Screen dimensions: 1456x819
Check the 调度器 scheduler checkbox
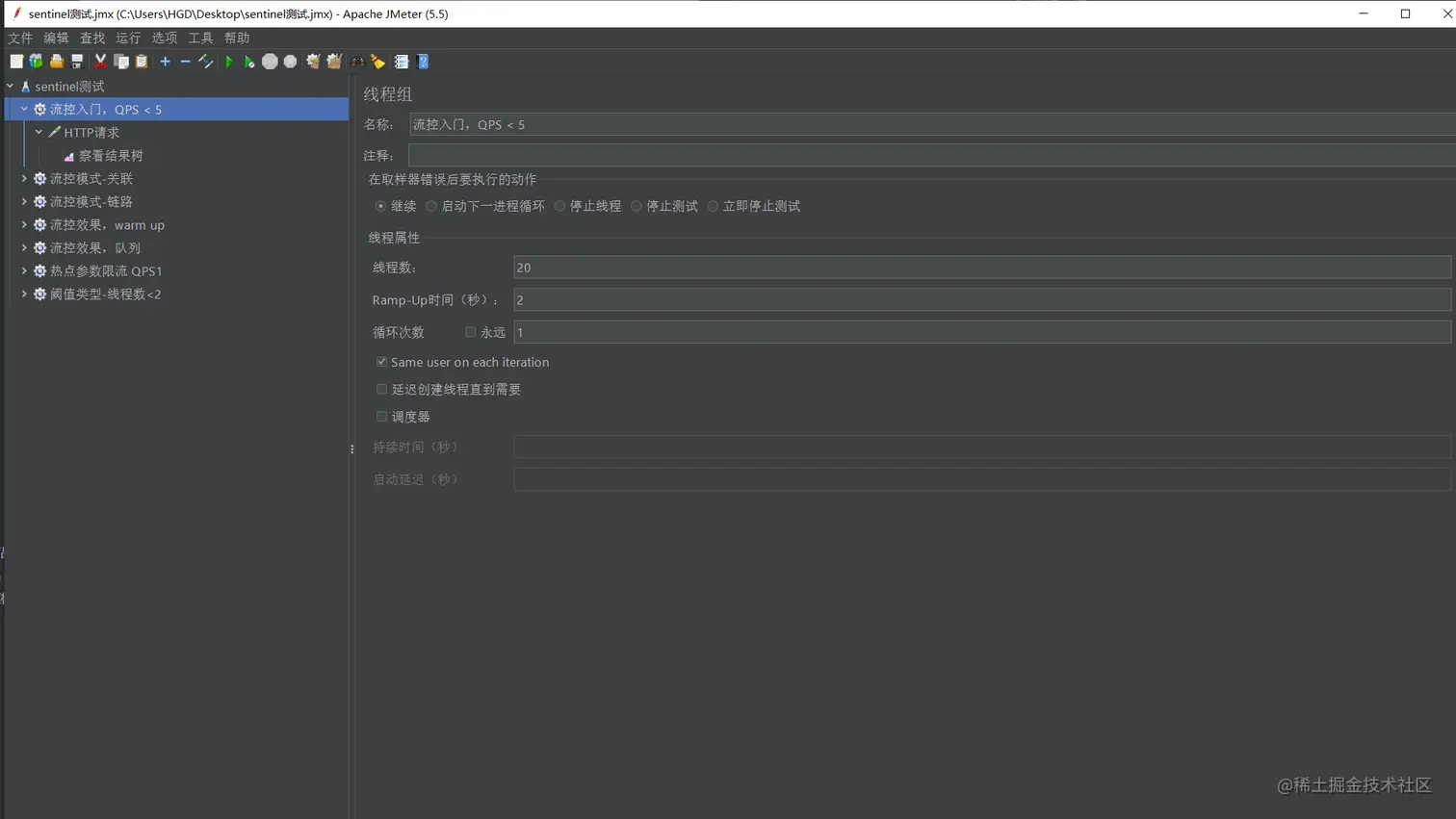point(381,416)
